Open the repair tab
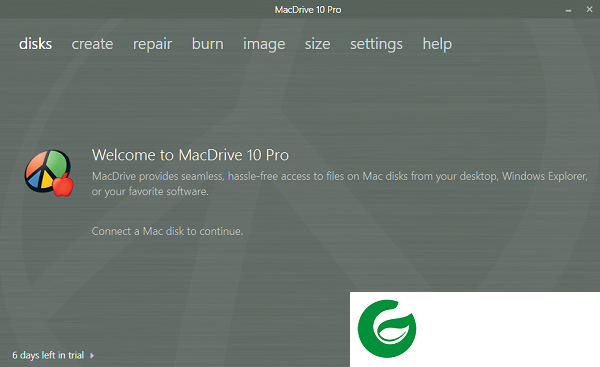Viewport: 600px width, 367px height. pos(152,45)
